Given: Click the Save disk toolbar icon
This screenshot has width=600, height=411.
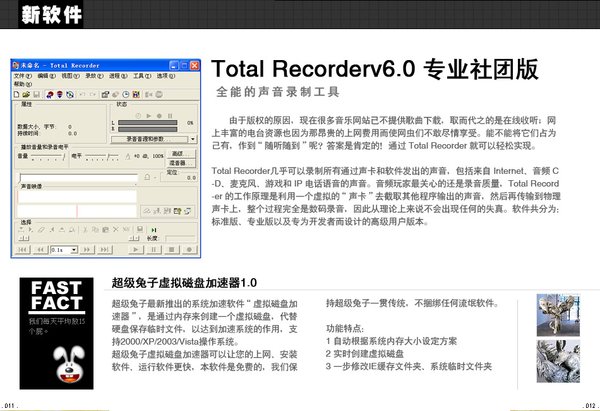Looking at the screenshot, I should pyautogui.click(x=38, y=93).
